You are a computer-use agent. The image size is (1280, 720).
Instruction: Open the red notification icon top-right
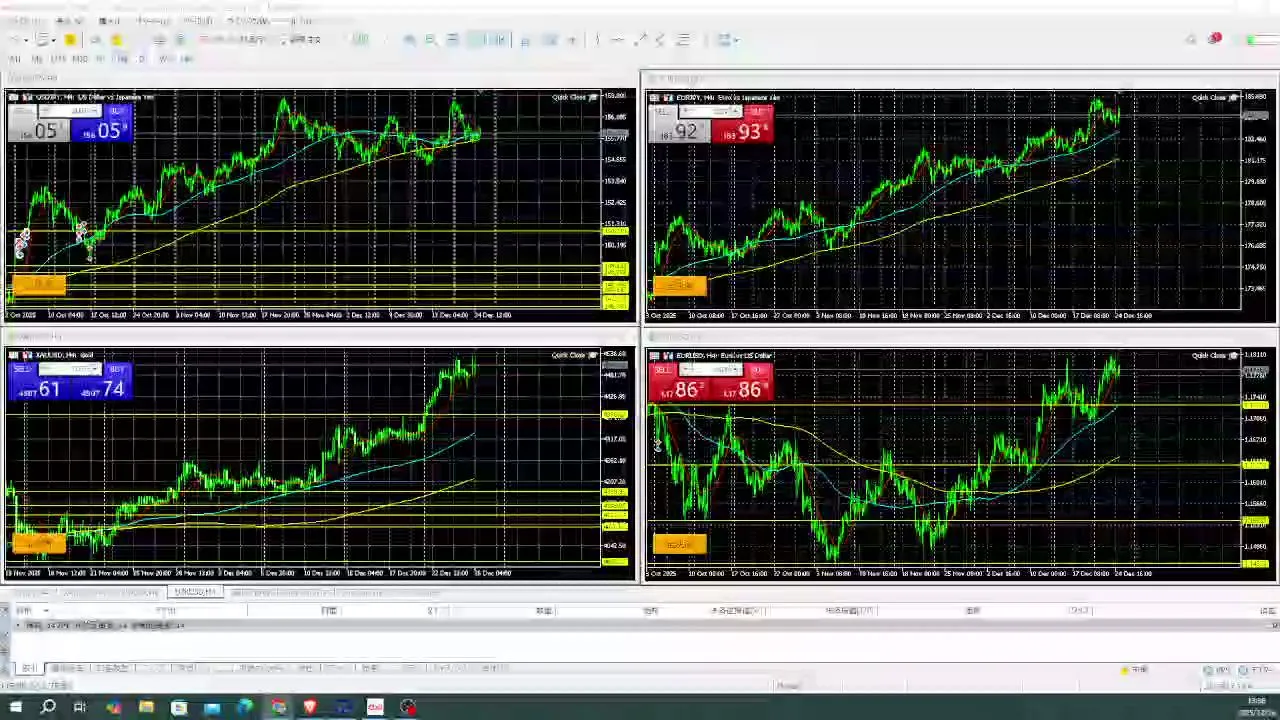click(x=1215, y=39)
